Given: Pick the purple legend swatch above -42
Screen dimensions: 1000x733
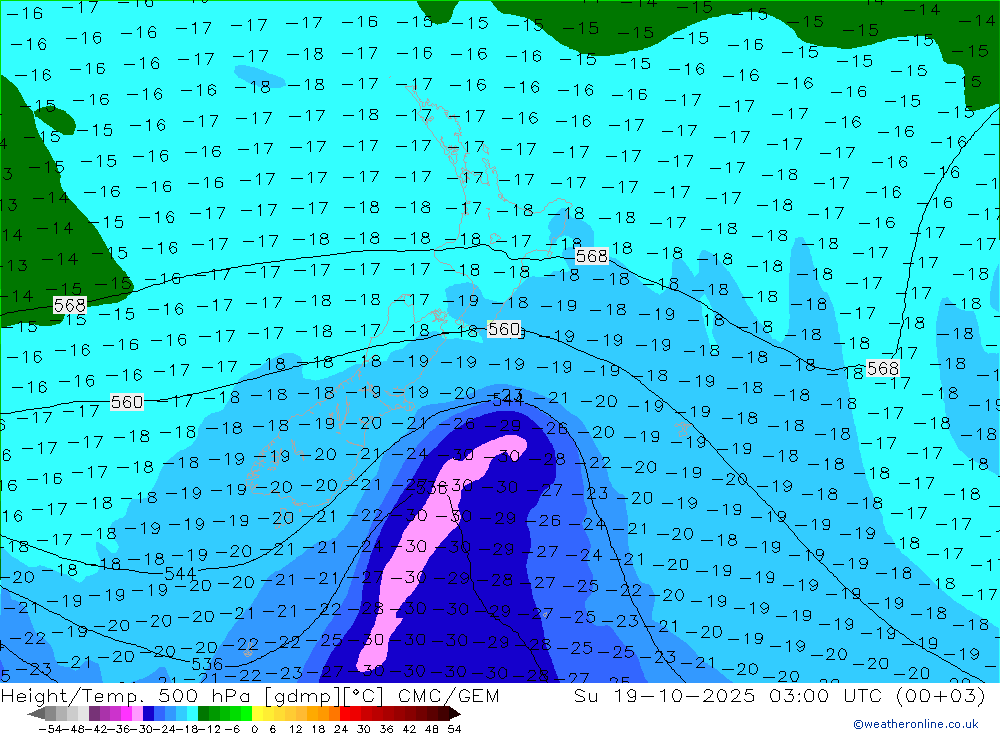Looking at the screenshot, I should pos(94,713).
